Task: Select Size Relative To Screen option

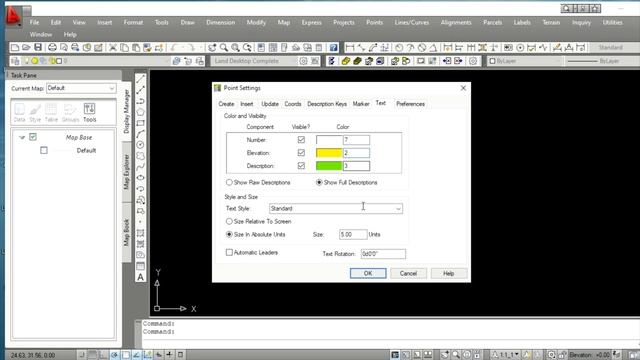Action: pos(229,221)
